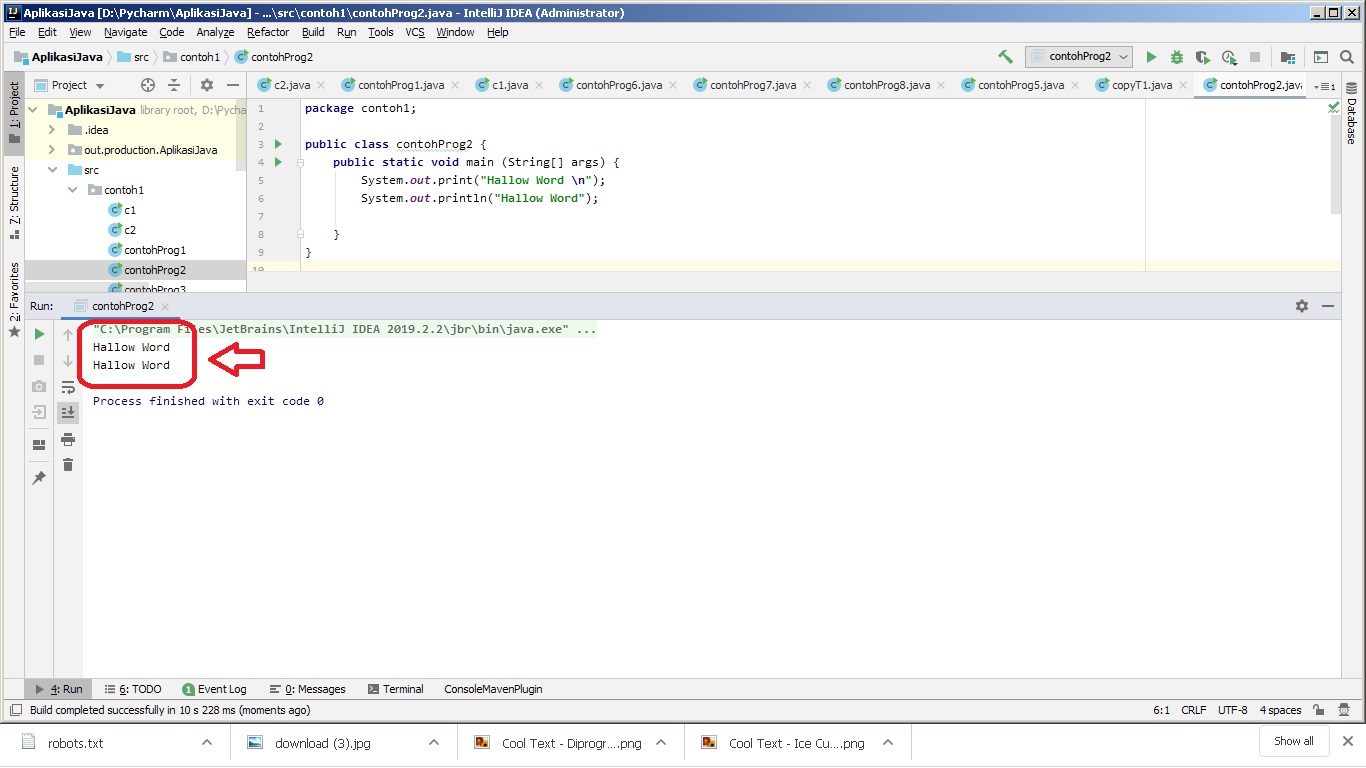Screen dimensions: 1366x768
Task: Toggle read-only mode via status bar lock
Action: (x=1318, y=710)
